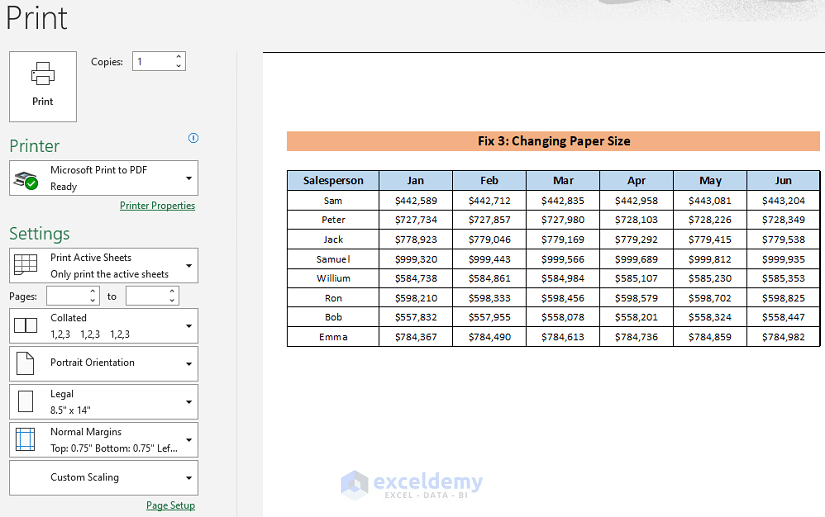Click the Collated pages icon
The image size is (825, 517).
pyautogui.click(x=25, y=326)
